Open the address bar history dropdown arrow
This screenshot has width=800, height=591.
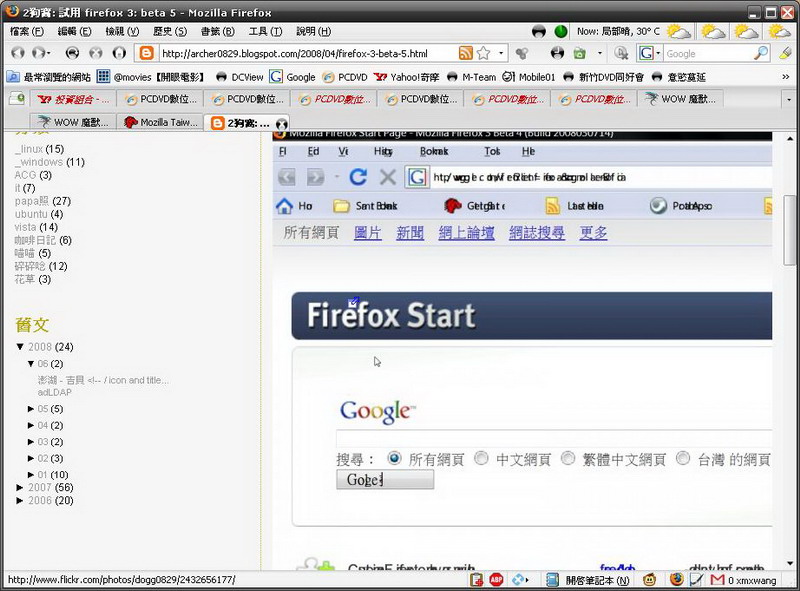[x=501, y=53]
